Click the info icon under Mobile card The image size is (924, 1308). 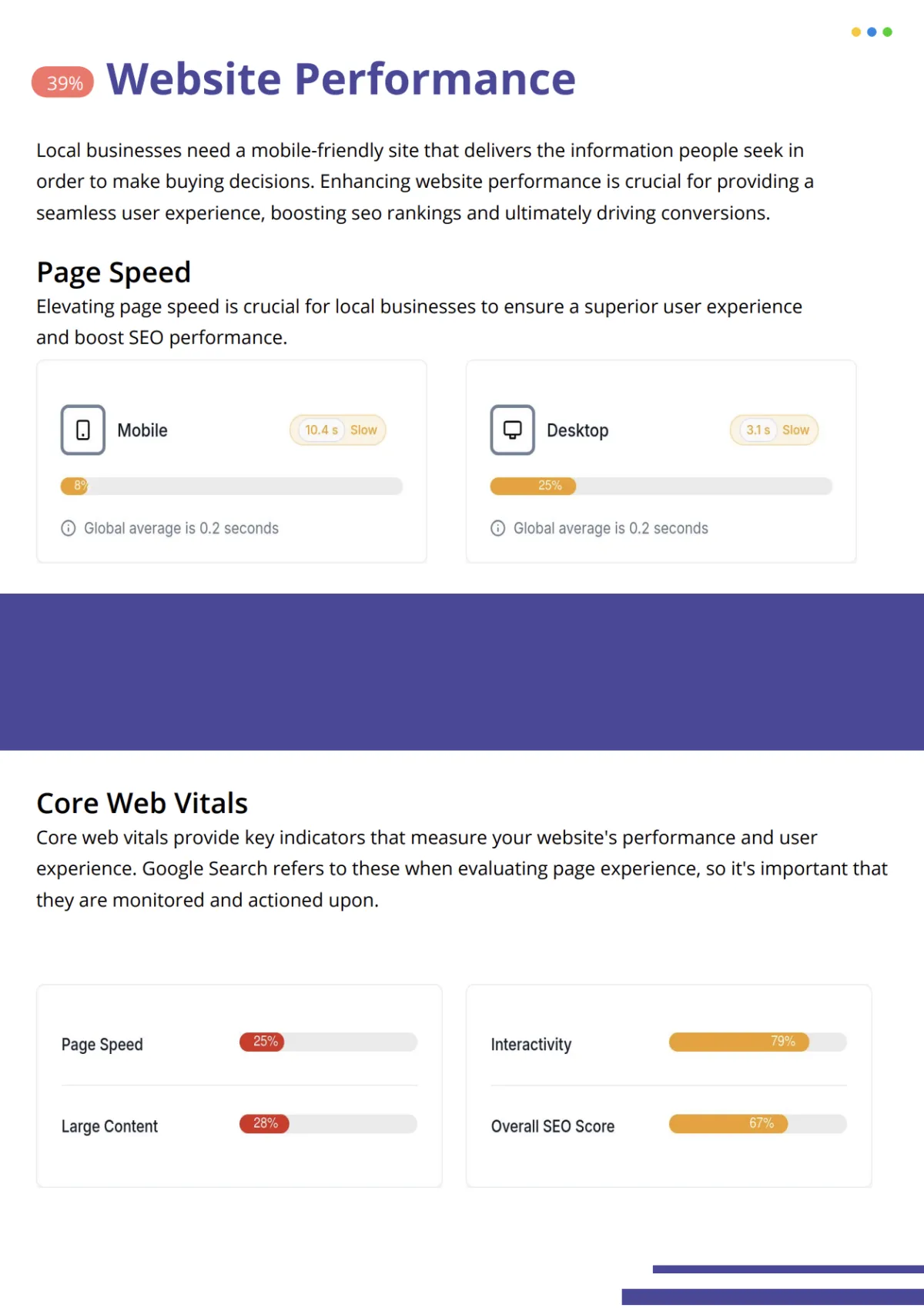pos(69,528)
